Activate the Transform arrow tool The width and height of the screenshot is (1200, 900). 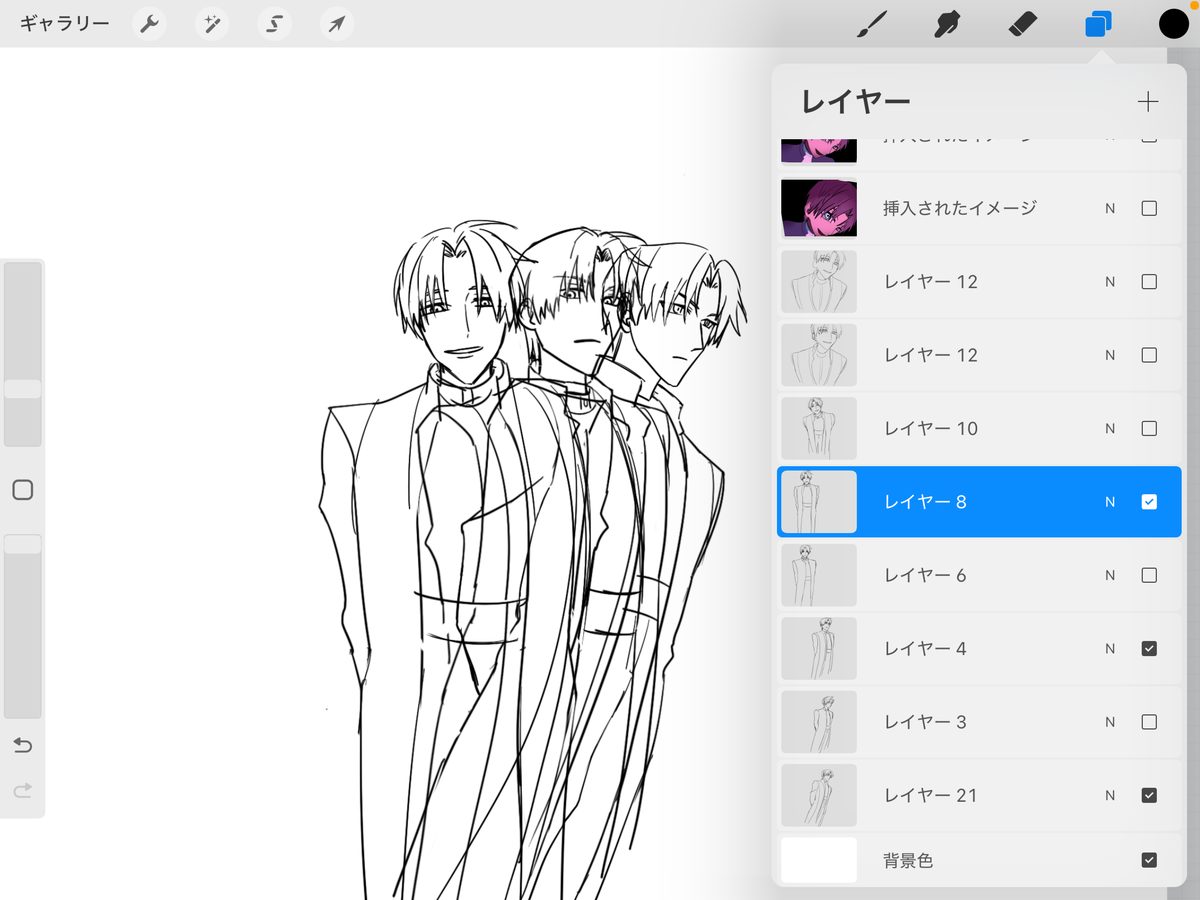click(x=337, y=24)
